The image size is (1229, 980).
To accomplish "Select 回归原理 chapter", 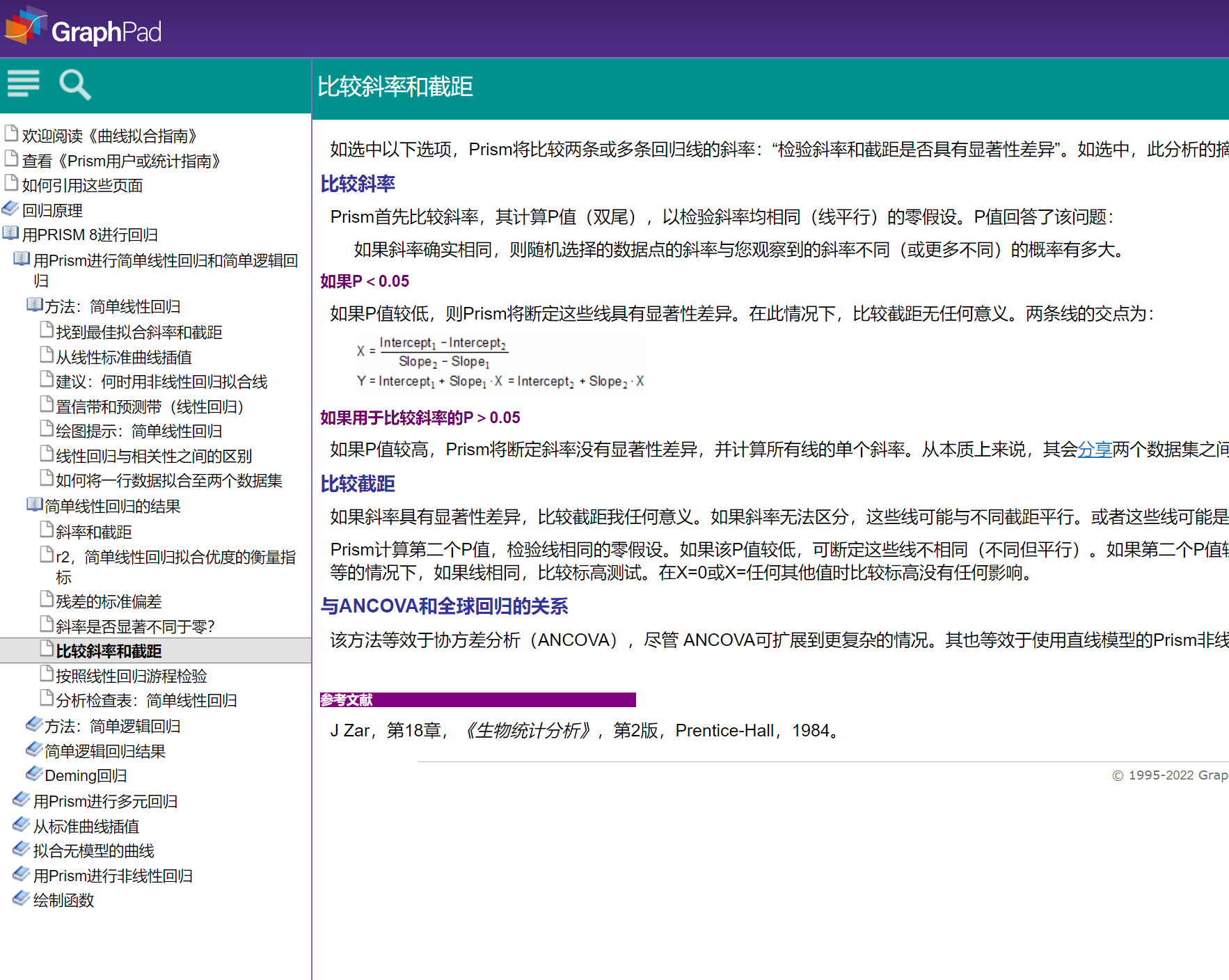I will click(x=52, y=210).
